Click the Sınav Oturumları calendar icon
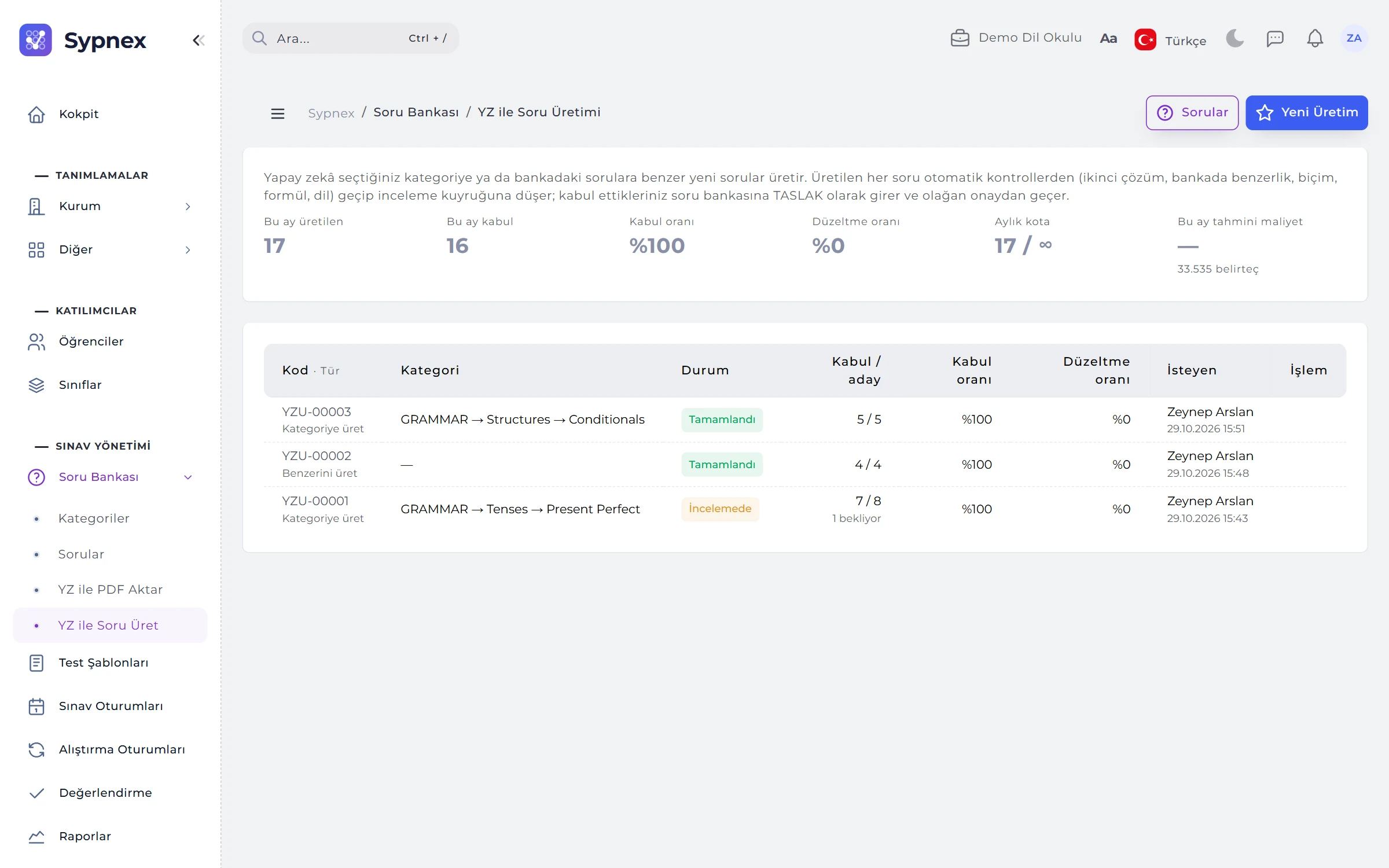1389x868 pixels. (x=36, y=707)
